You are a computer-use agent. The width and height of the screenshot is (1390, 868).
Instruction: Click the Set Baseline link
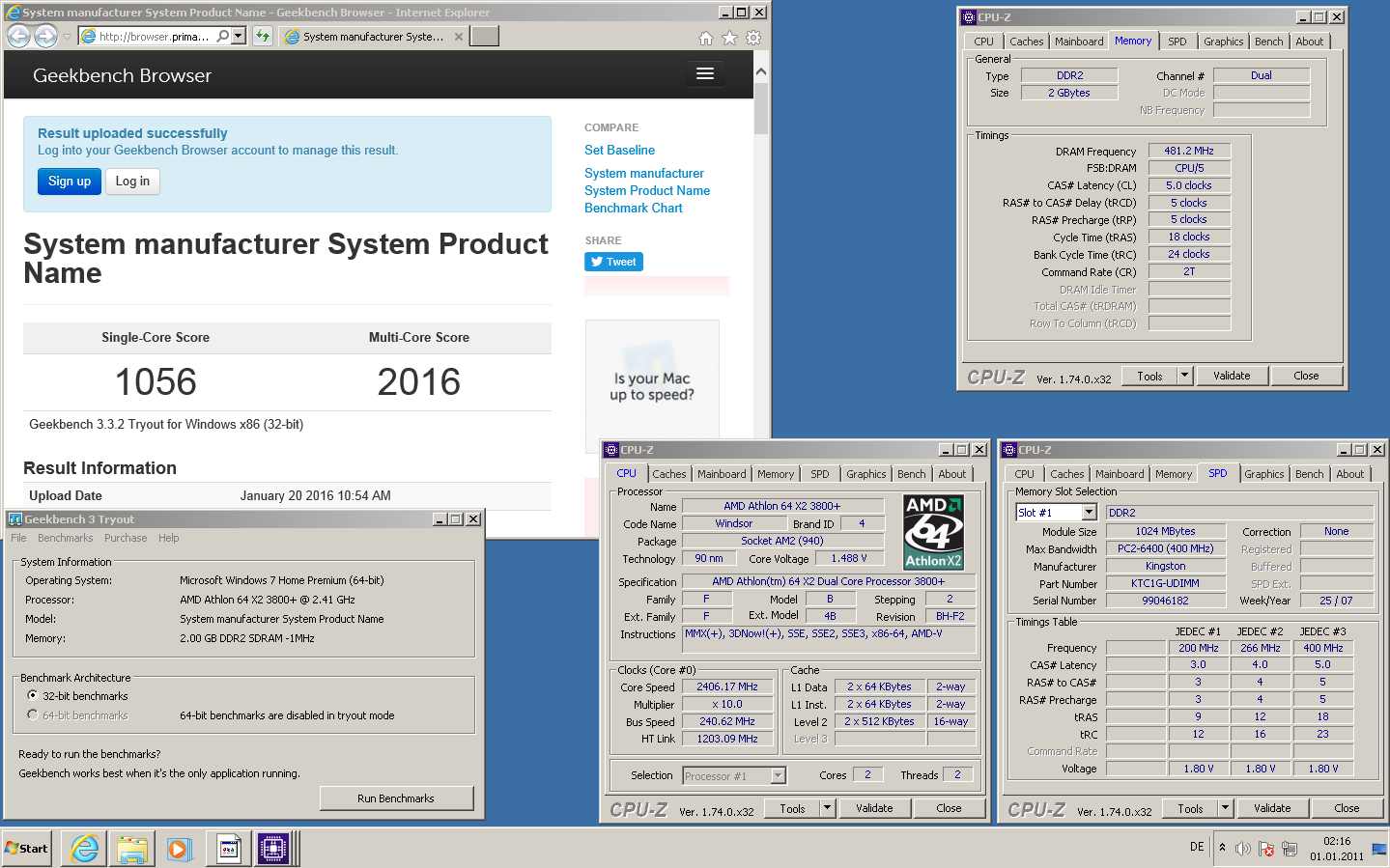tap(619, 150)
